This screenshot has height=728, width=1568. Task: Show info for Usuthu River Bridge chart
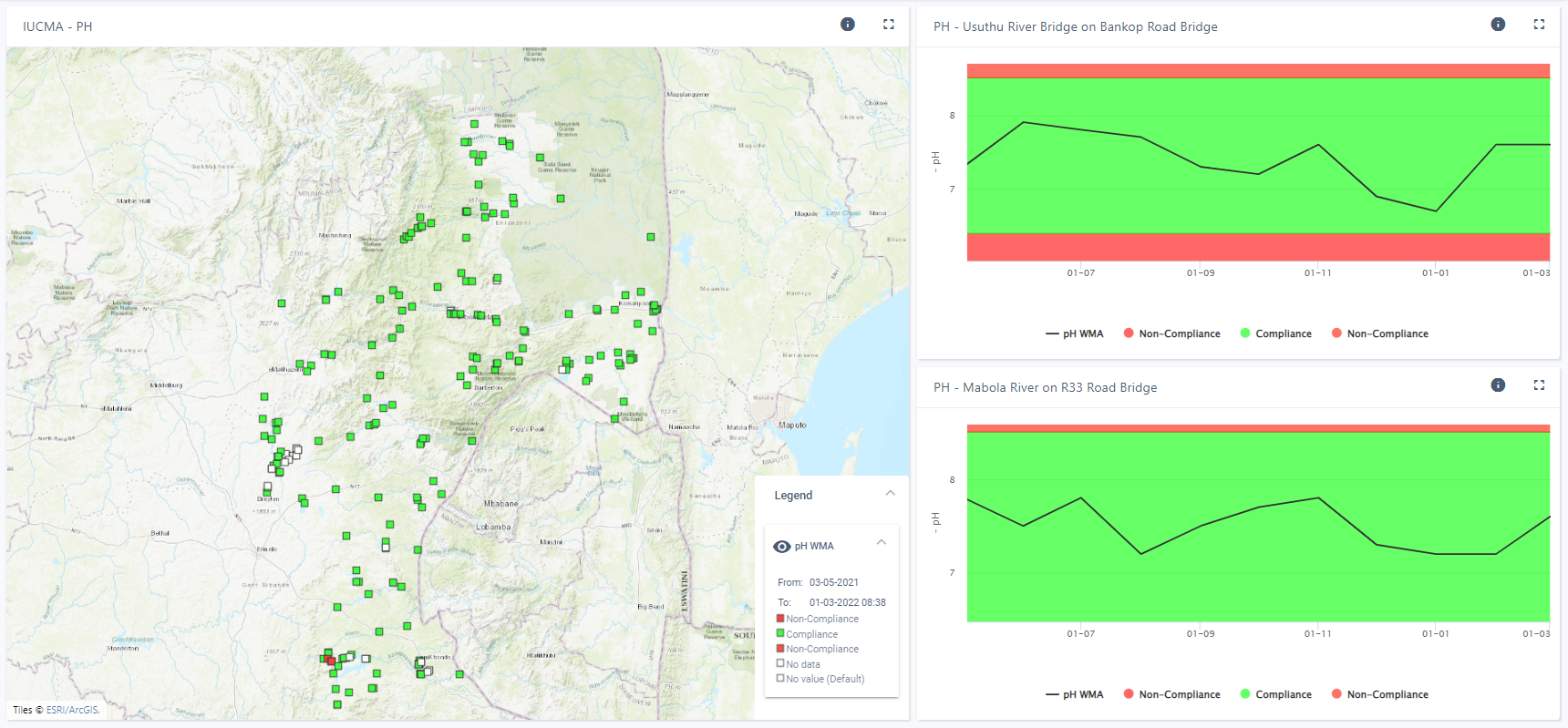(x=1498, y=25)
